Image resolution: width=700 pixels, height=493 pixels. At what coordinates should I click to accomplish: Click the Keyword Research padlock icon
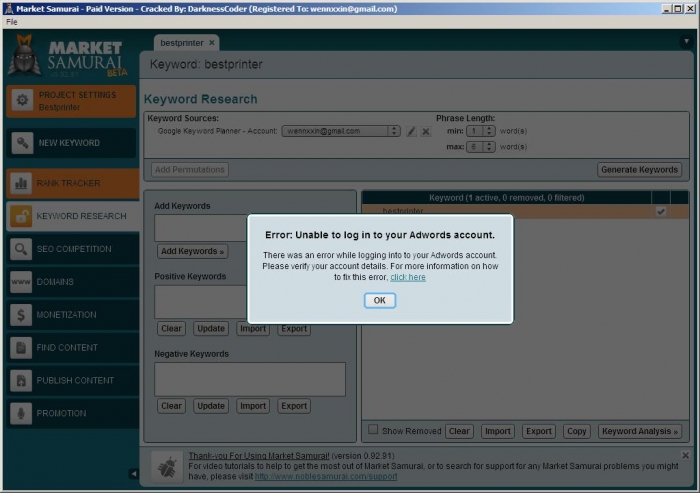[21, 216]
